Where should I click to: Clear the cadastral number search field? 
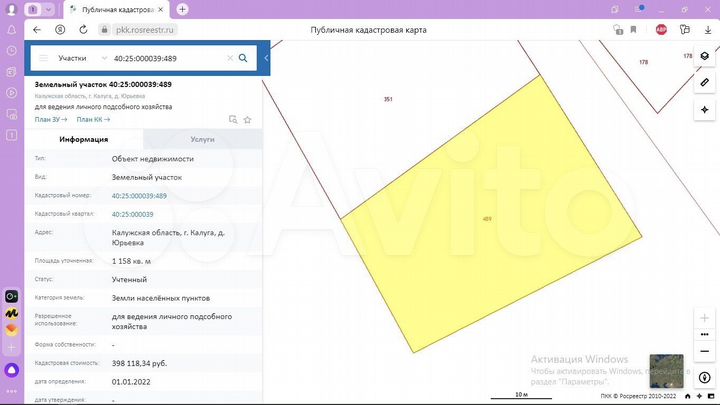point(230,58)
